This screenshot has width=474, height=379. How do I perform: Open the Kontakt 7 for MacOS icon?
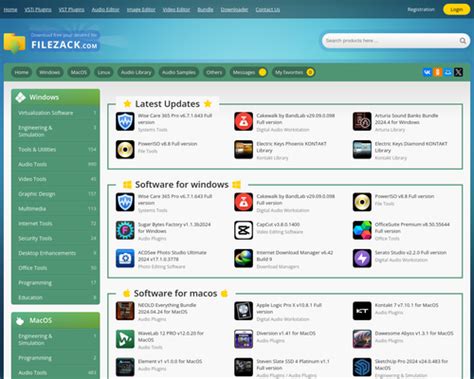(x=362, y=311)
